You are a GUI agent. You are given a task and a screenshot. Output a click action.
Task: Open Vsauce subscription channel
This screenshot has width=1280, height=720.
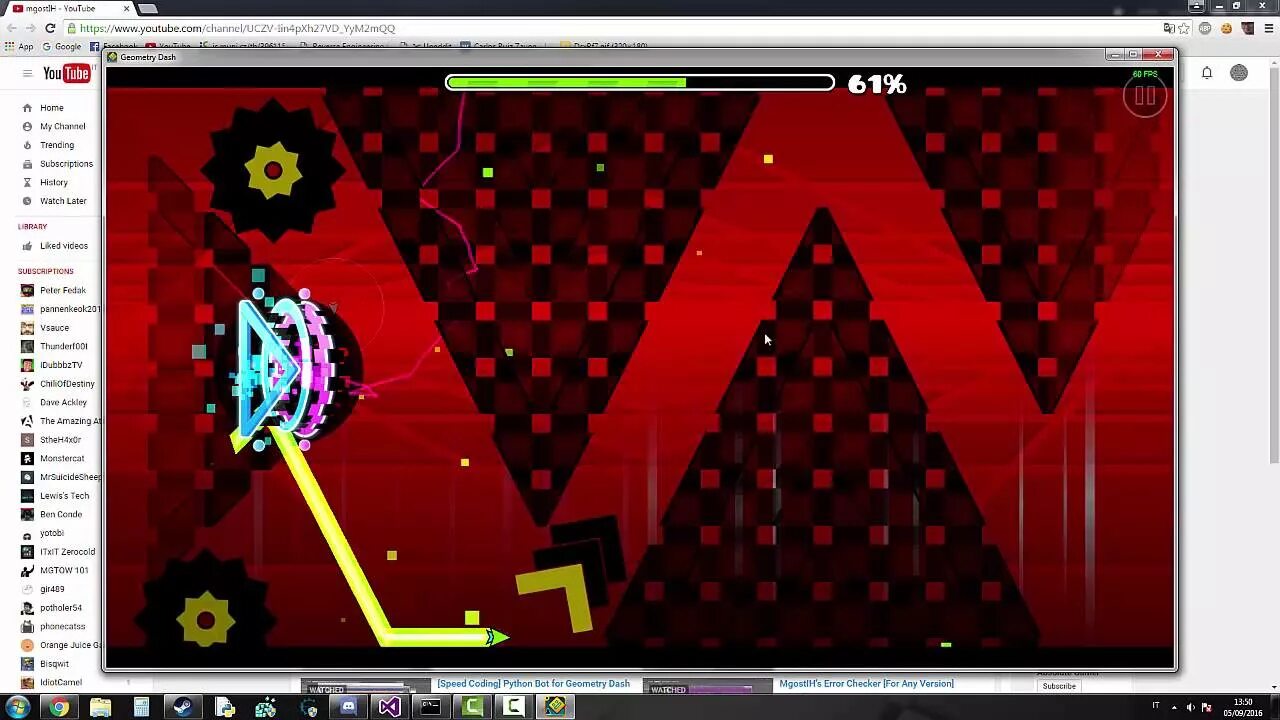point(54,328)
